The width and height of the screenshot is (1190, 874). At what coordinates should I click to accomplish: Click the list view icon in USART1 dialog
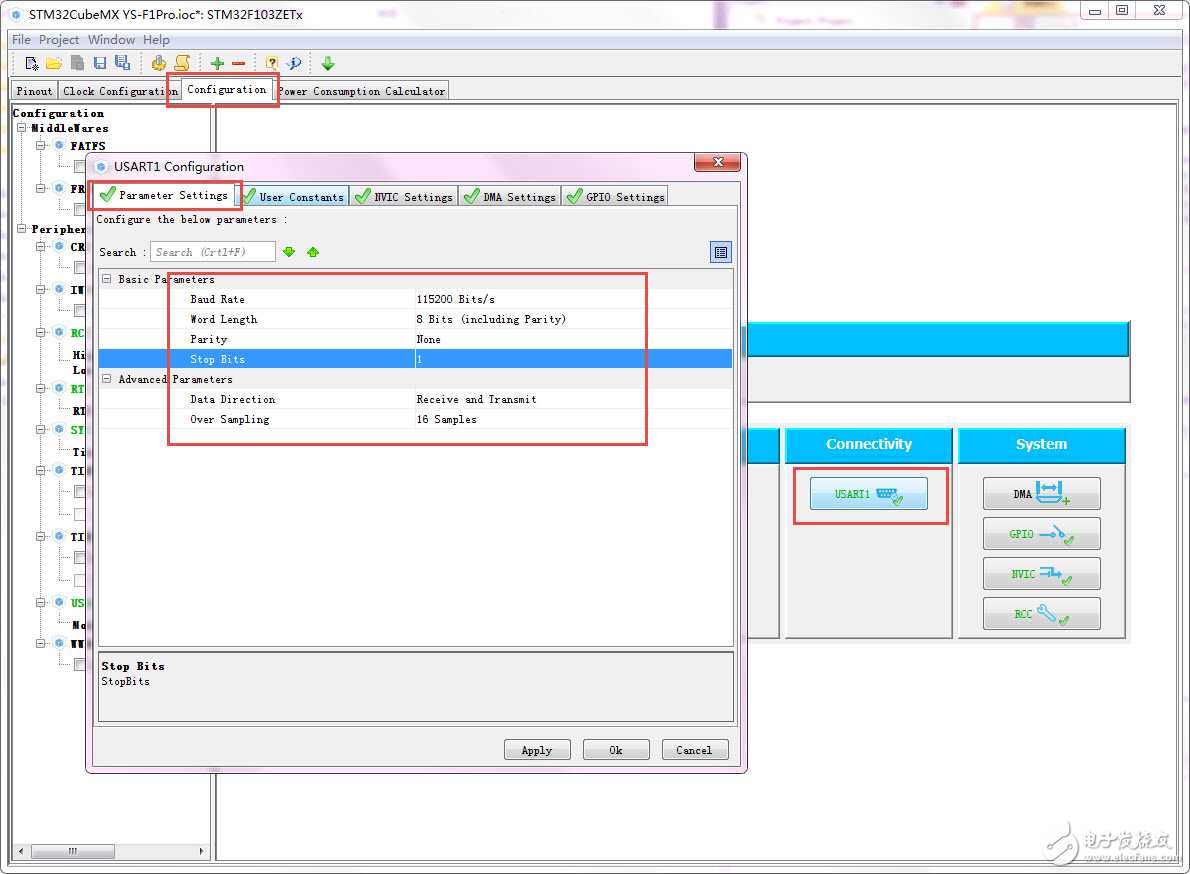721,252
